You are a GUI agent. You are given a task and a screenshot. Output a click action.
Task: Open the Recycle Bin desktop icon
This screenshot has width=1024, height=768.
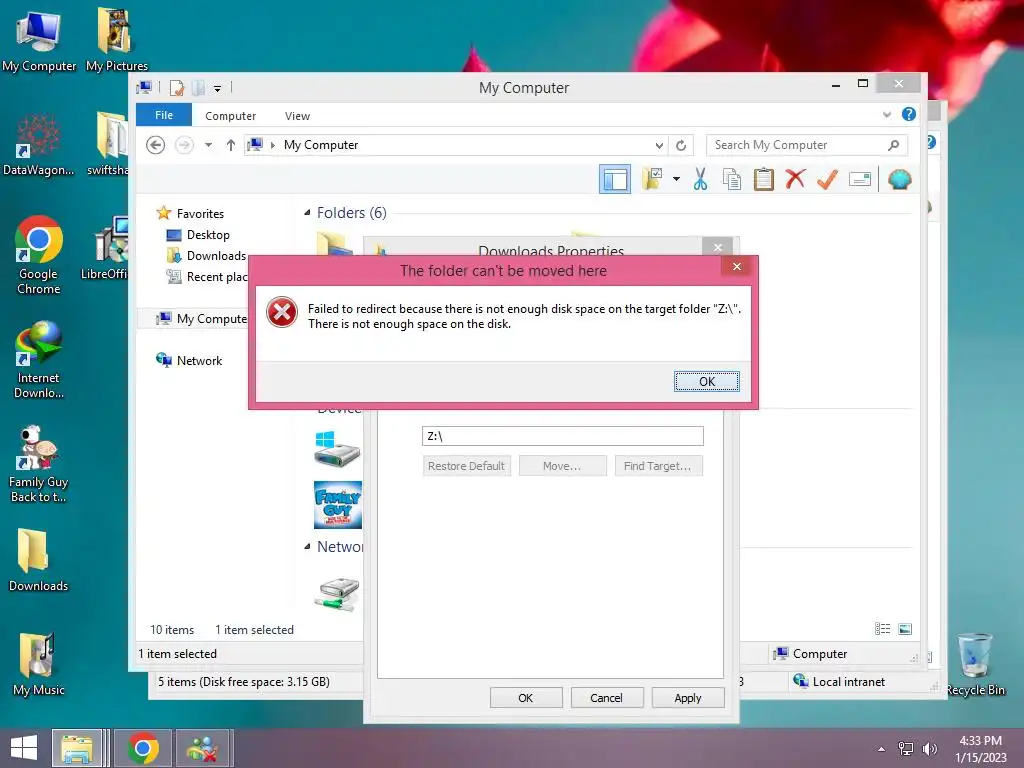click(x=976, y=664)
